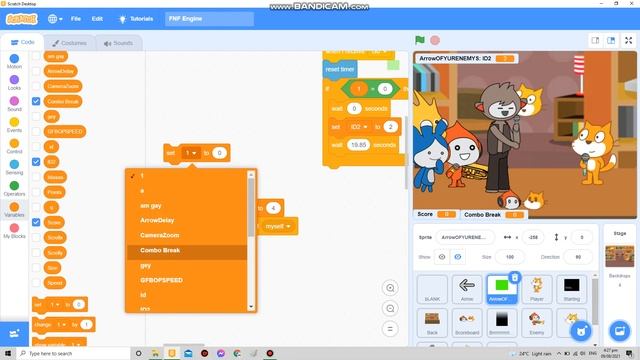This screenshot has width=640, height=360.
Task: Open the Edit menu
Action: [97, 19]
